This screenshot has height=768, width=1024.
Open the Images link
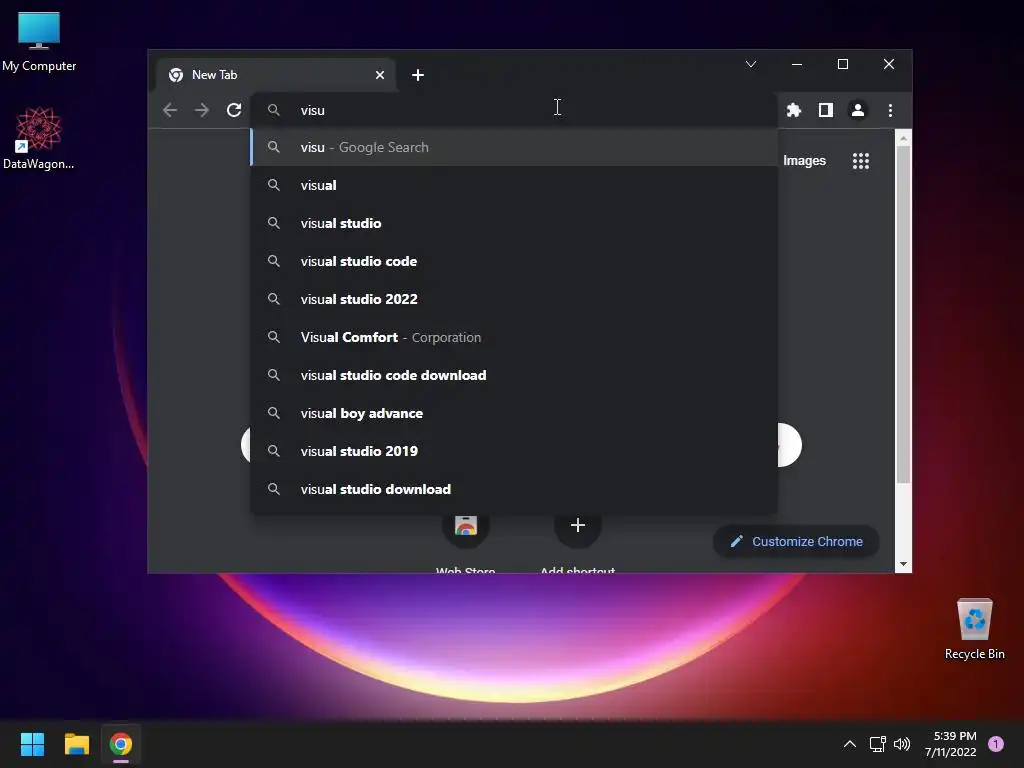(x=805, y=161)
